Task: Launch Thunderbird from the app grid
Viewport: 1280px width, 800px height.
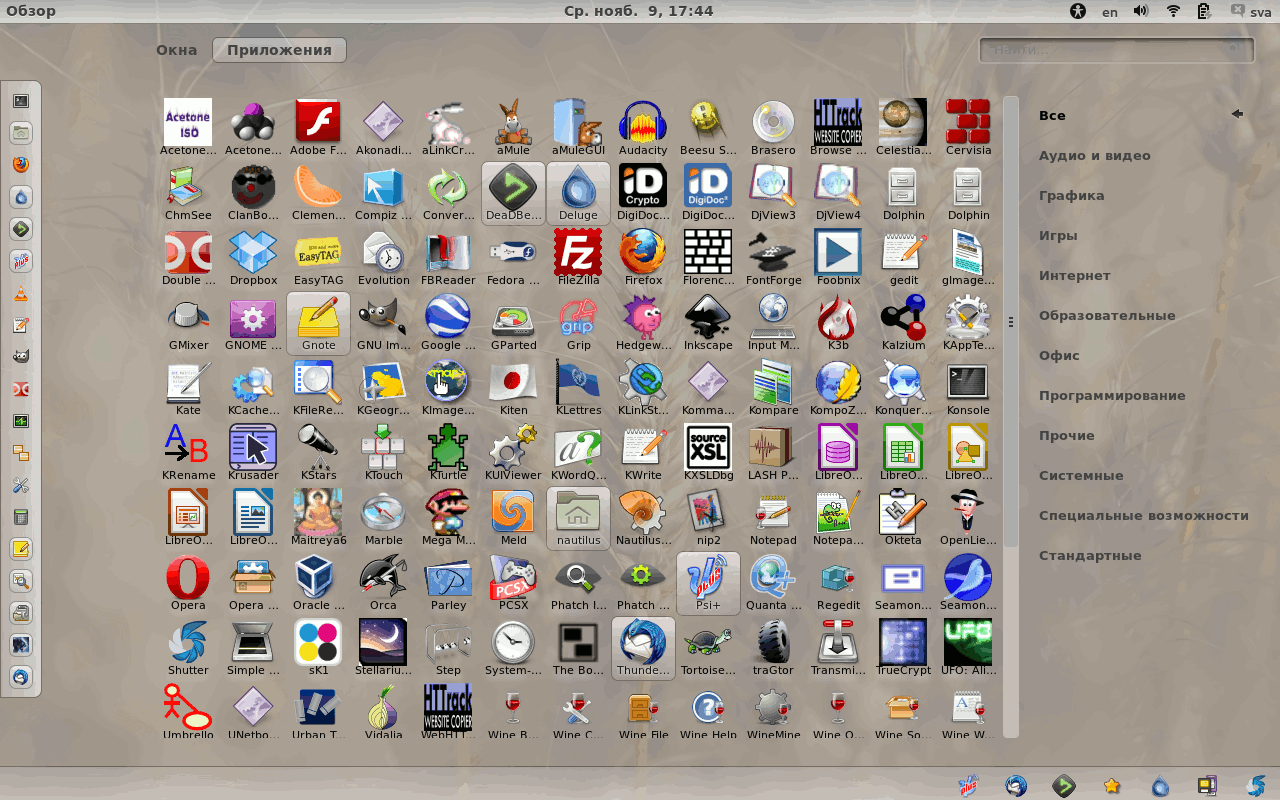Action: [x=643, y=648]
